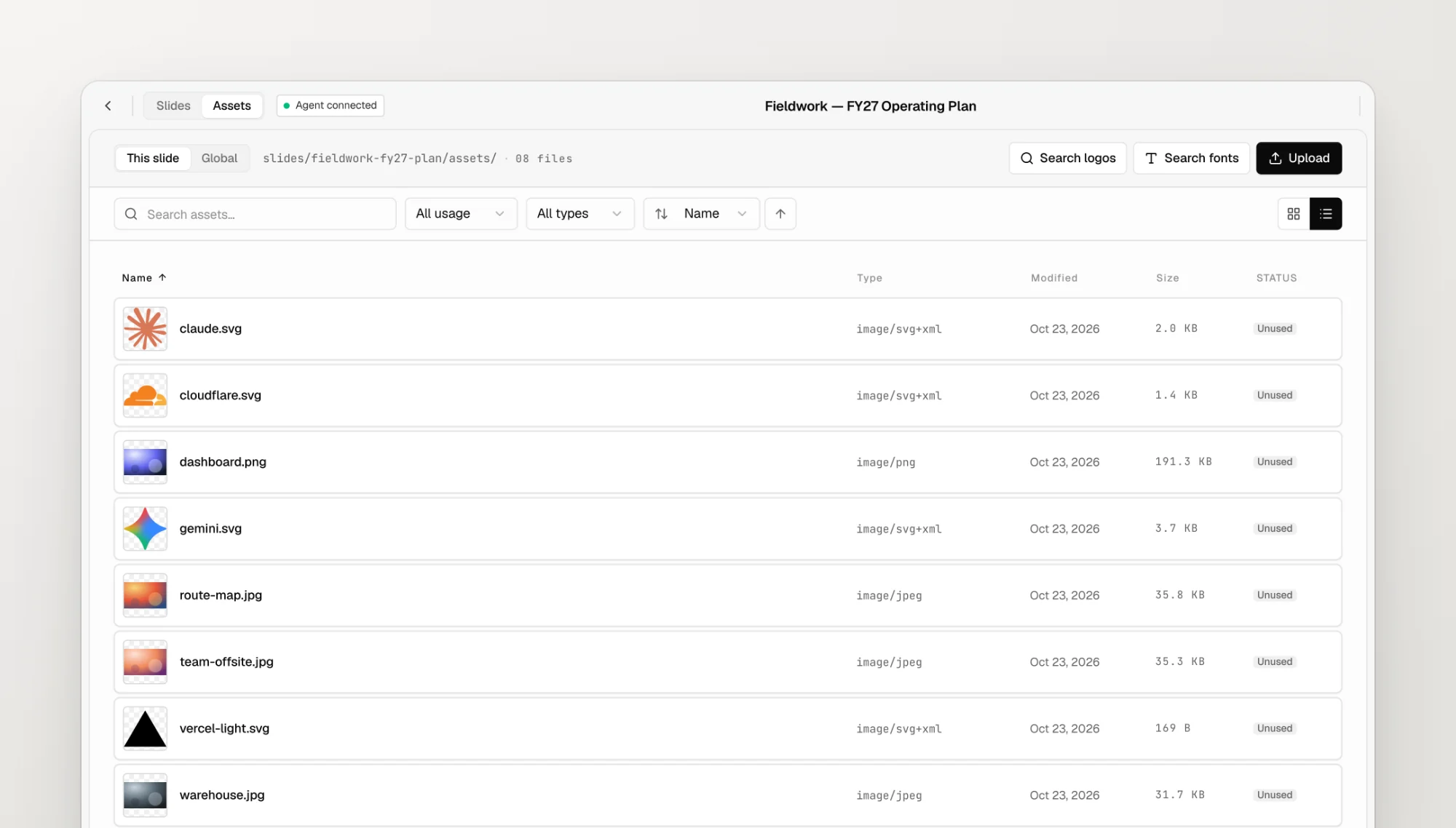1456x828 pixels.
Task: Switch to grid view icon
Action: point(1294,214)
